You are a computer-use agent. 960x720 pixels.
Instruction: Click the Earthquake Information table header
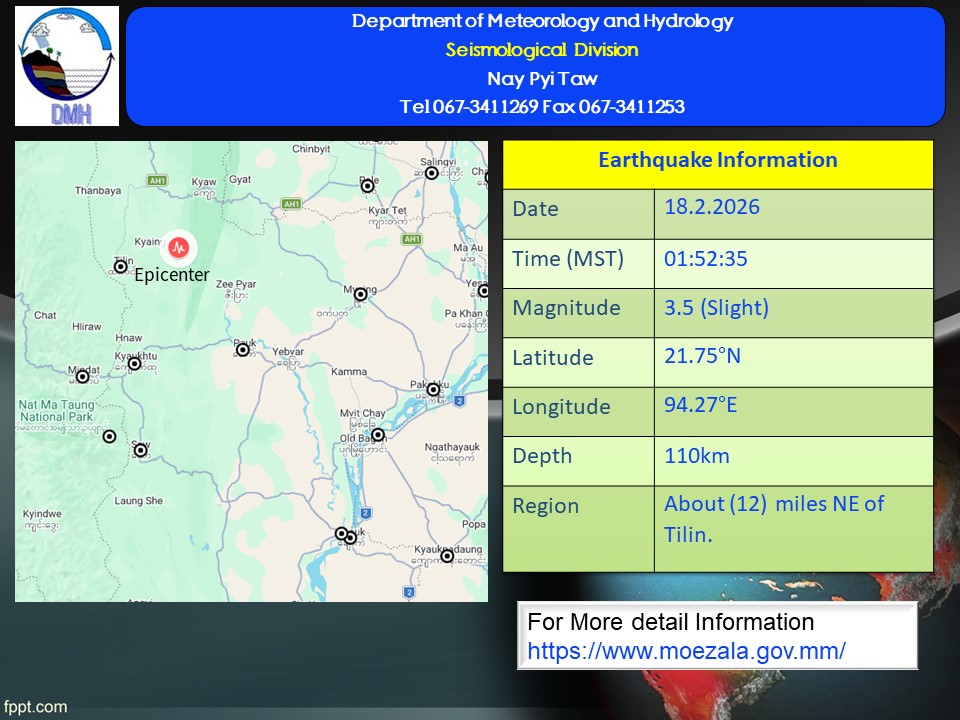[717, 160]
